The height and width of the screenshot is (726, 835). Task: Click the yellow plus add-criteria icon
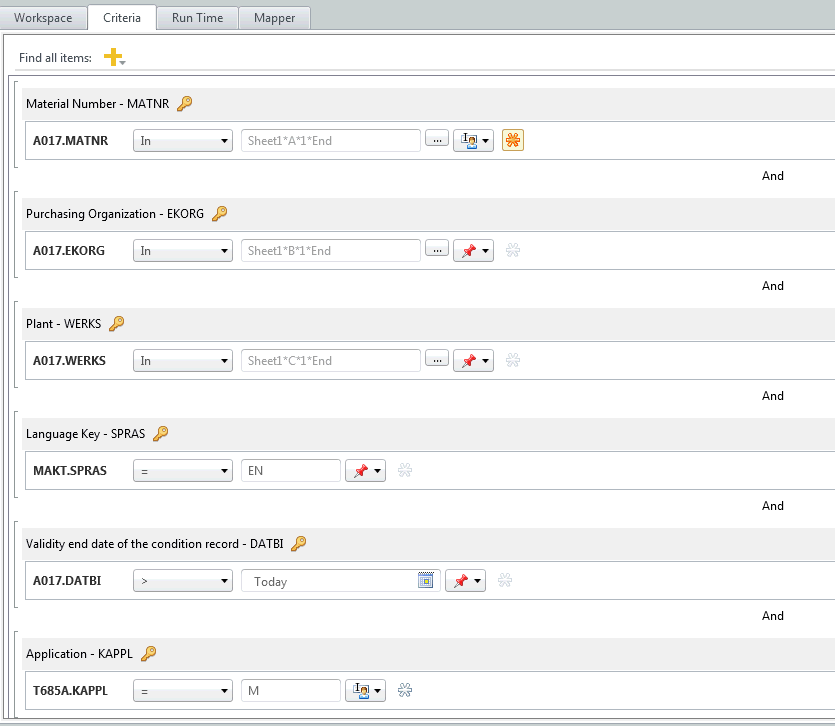pos(113,57)
